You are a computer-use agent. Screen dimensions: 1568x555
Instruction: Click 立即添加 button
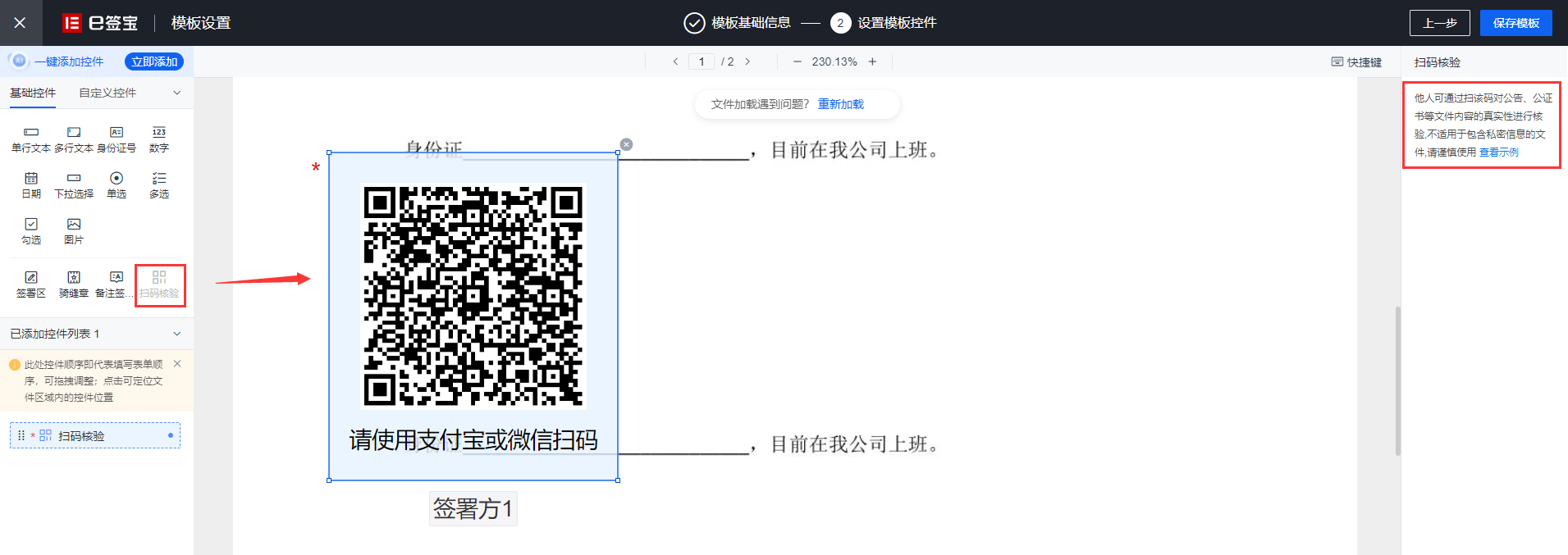pos(154,61)
